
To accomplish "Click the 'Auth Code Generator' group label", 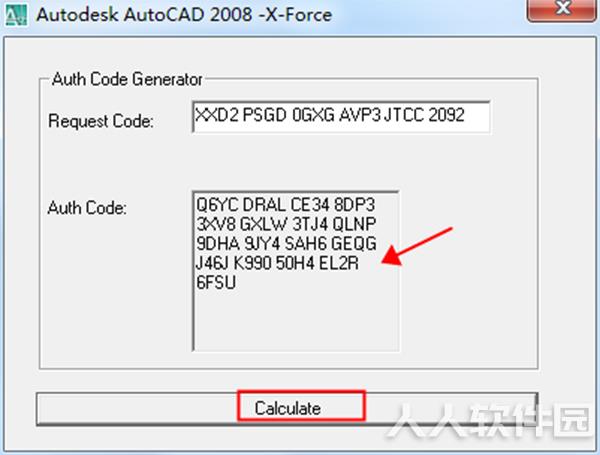I will coord(127,79).
